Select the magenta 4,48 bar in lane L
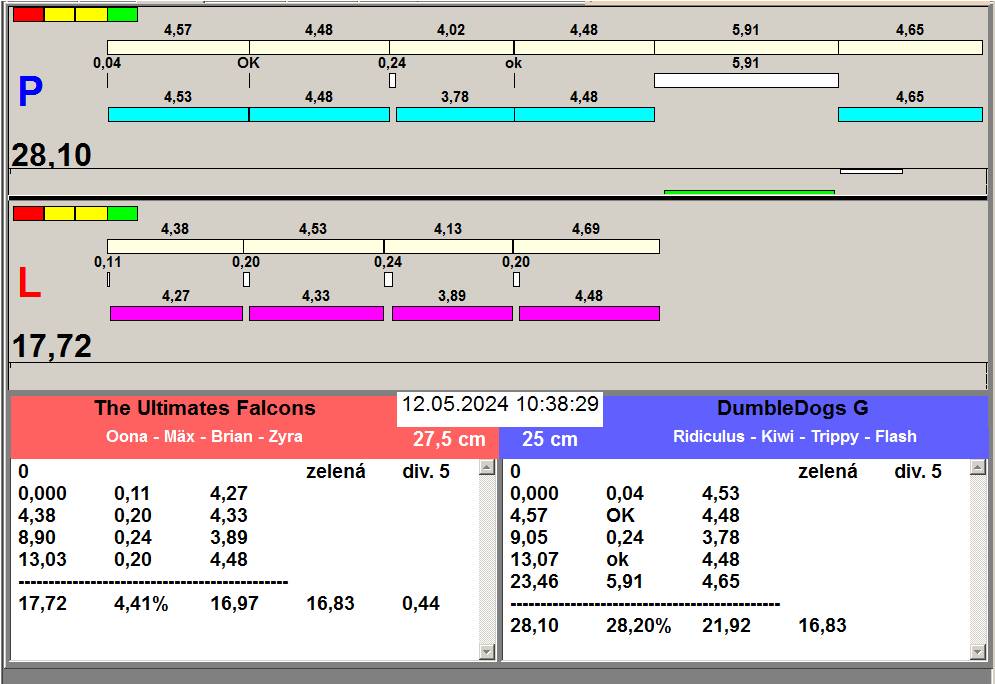 [590, 313]
